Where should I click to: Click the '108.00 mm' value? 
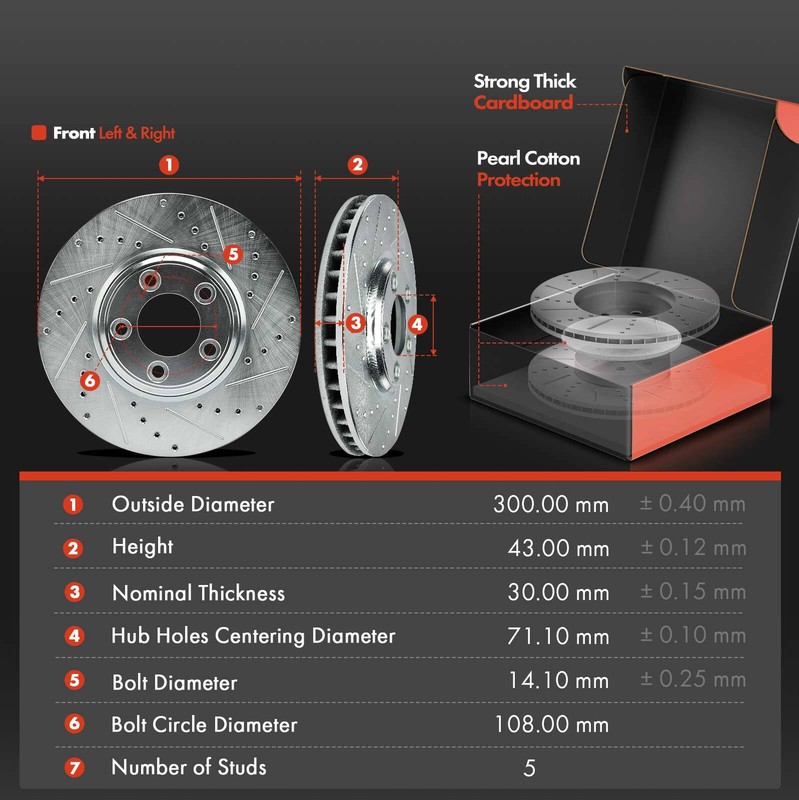pos(552,724)
